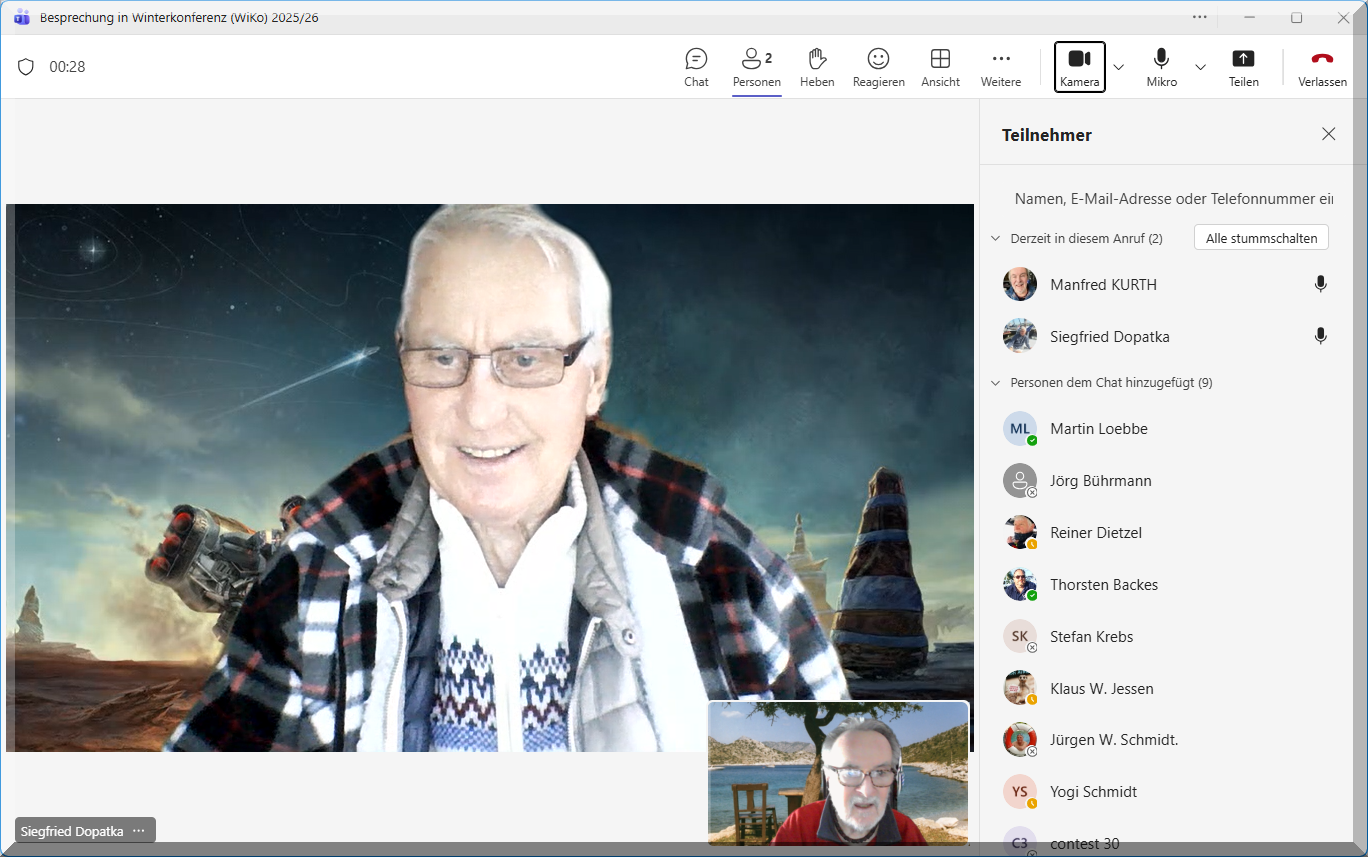The image size is (1368, 857).
Task: Expand the camera options dropdown arrow
Action: tap(1119, 67)
